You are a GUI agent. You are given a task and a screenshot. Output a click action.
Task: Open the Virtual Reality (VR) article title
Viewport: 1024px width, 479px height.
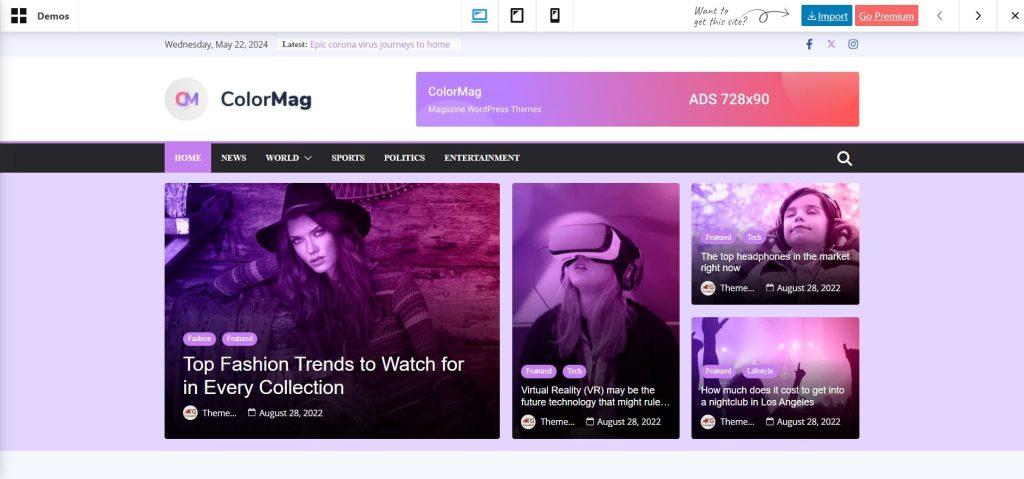(596, 396)
